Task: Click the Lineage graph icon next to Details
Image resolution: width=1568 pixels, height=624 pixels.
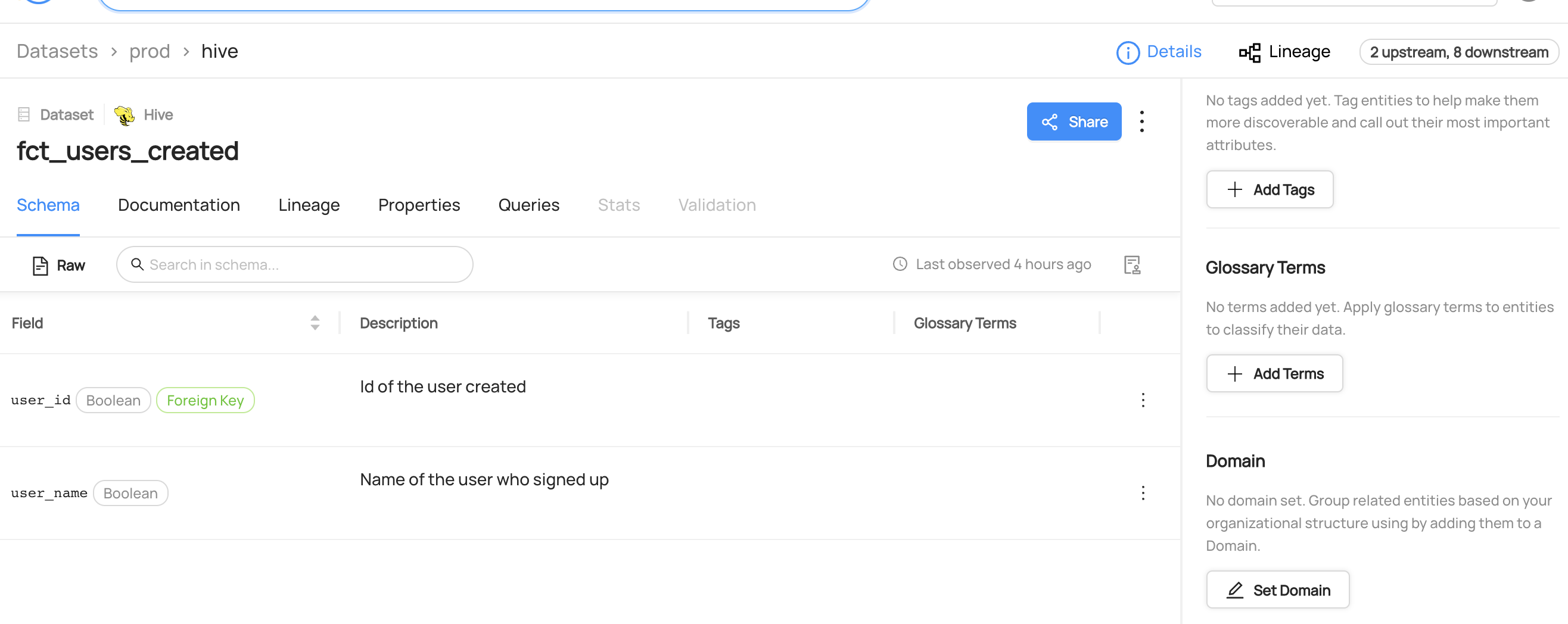Action: 1250,52
